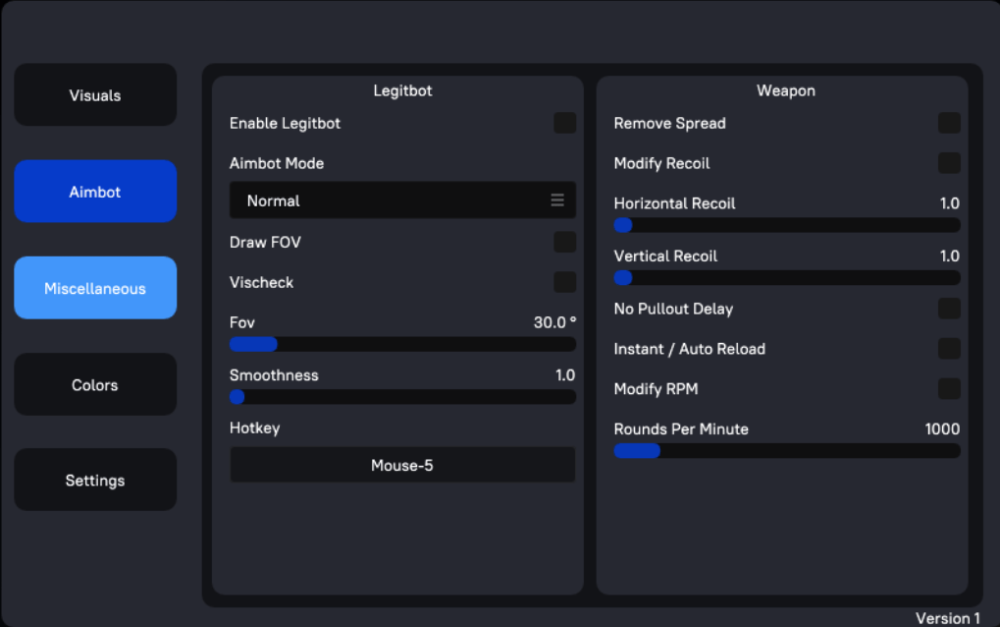This screenshot has width=1000, height=627.
Task: Toggle the Enable Legitbot checkbox
Action: tap(565, 123)
